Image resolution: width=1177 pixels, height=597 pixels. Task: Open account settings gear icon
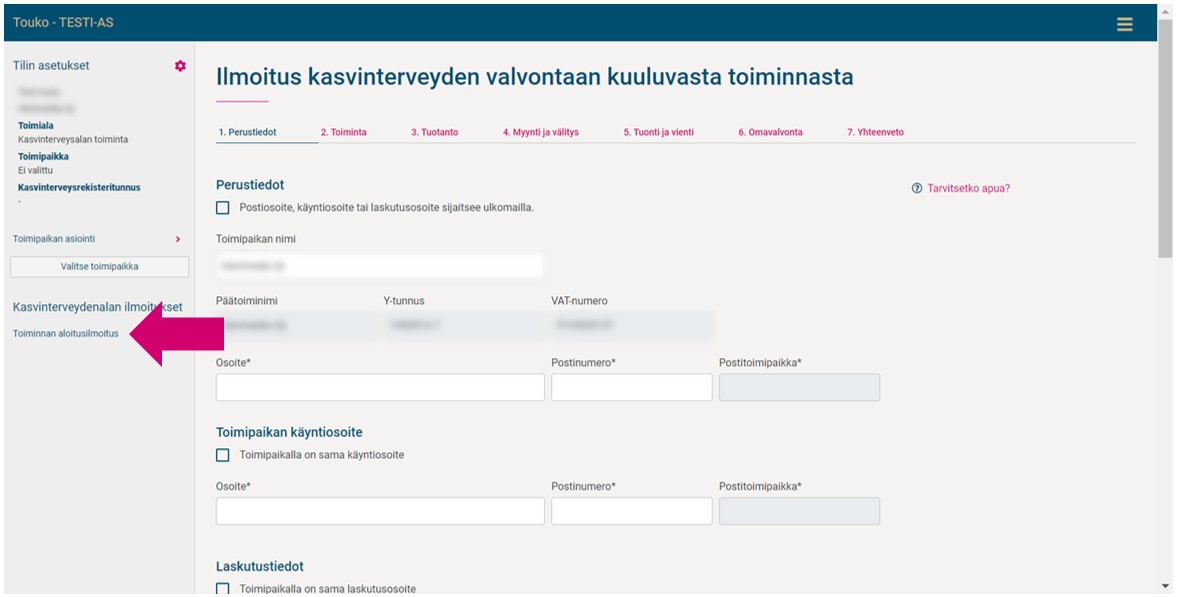click(180, 66)
